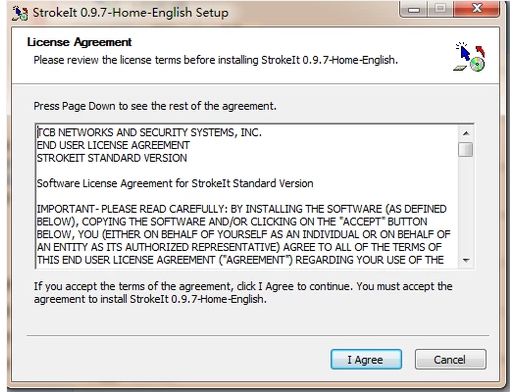This screenshot has height=392, width=510.
Task: Click the line END USER LICENSE AGREEMENT
Action: pos(113,145)
